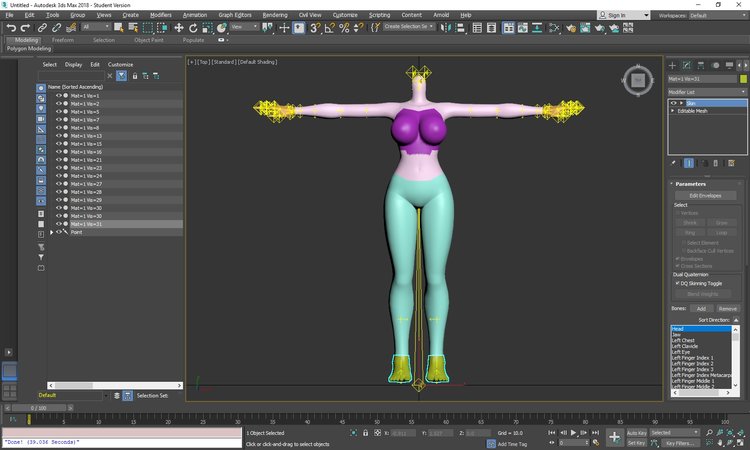Activate the Select and Move tool
Viewport: 750px width, 450px height.
point(178,28)
